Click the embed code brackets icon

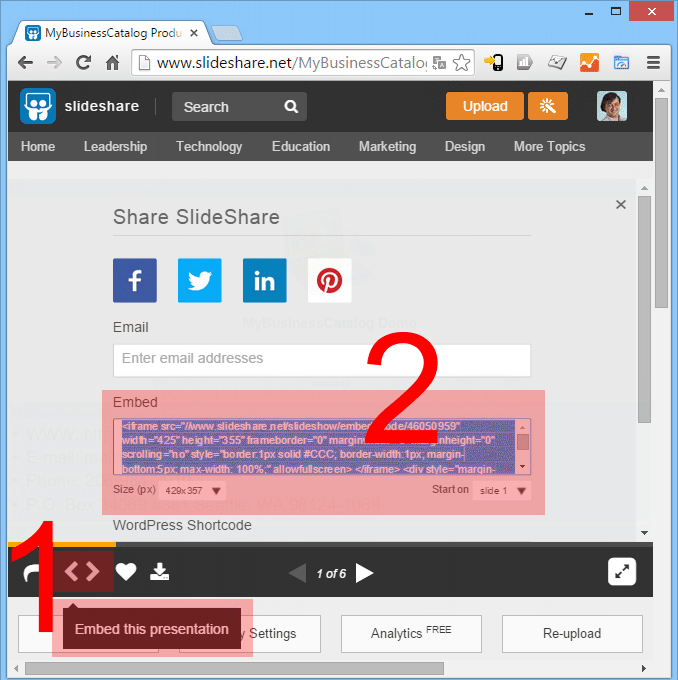[x=82, y=572]
